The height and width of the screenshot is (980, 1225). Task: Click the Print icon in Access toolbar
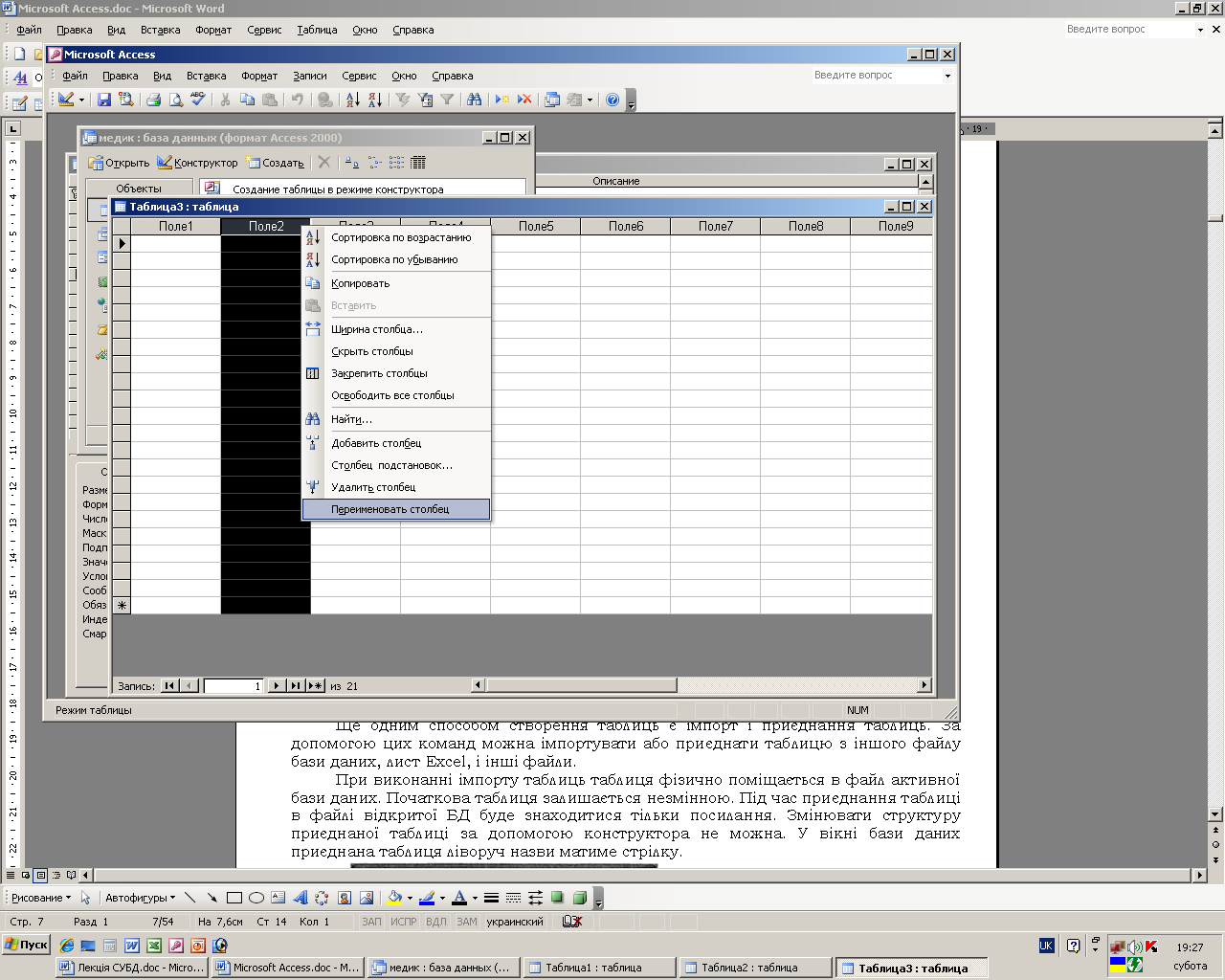[x=153, y=100]
